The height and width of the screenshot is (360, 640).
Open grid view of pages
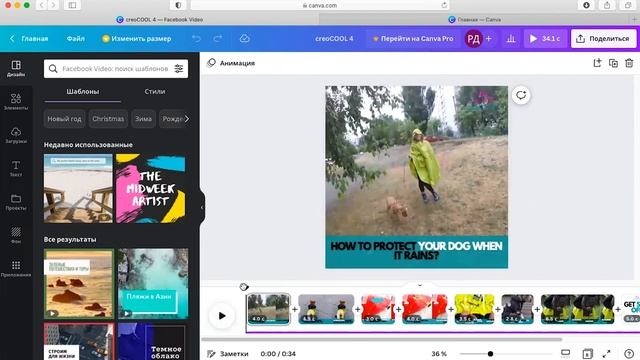587,353
